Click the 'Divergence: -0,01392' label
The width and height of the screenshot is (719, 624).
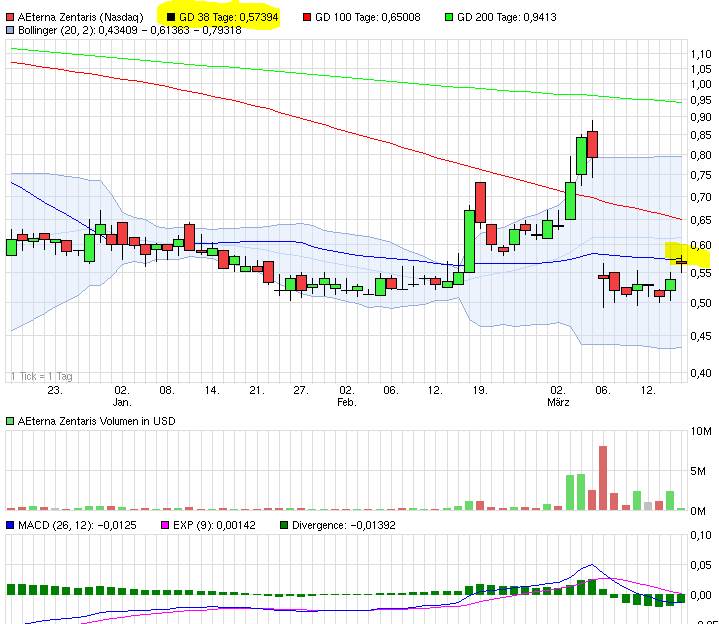coord(343,525)
